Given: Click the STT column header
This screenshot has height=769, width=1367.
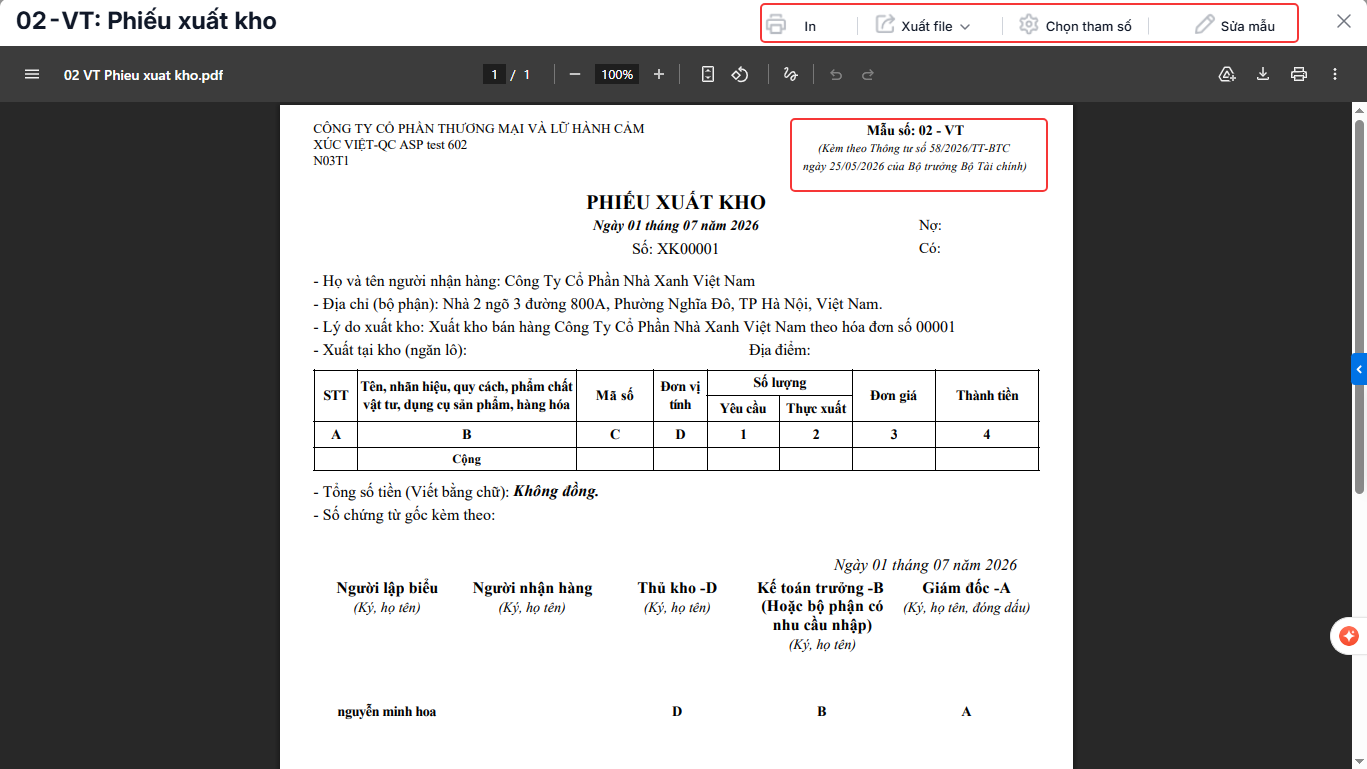Looking at the screenshot, I should pyautogui.click(x=336, y=395).
